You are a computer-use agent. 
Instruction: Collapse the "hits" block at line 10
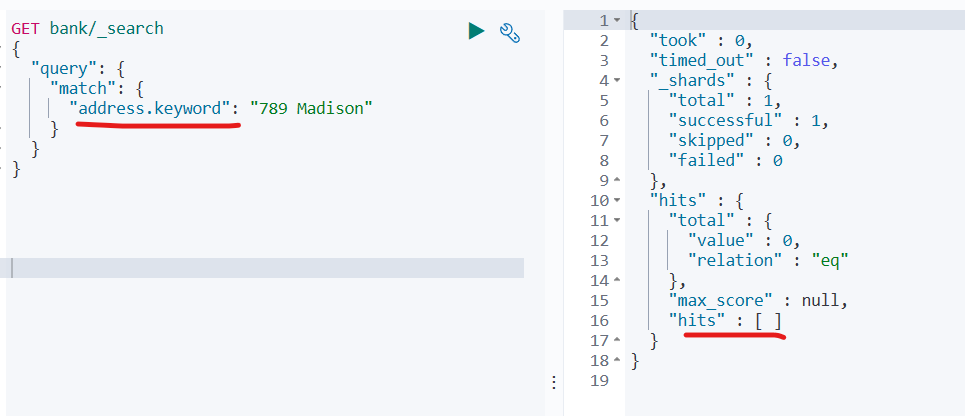point(617,201)
